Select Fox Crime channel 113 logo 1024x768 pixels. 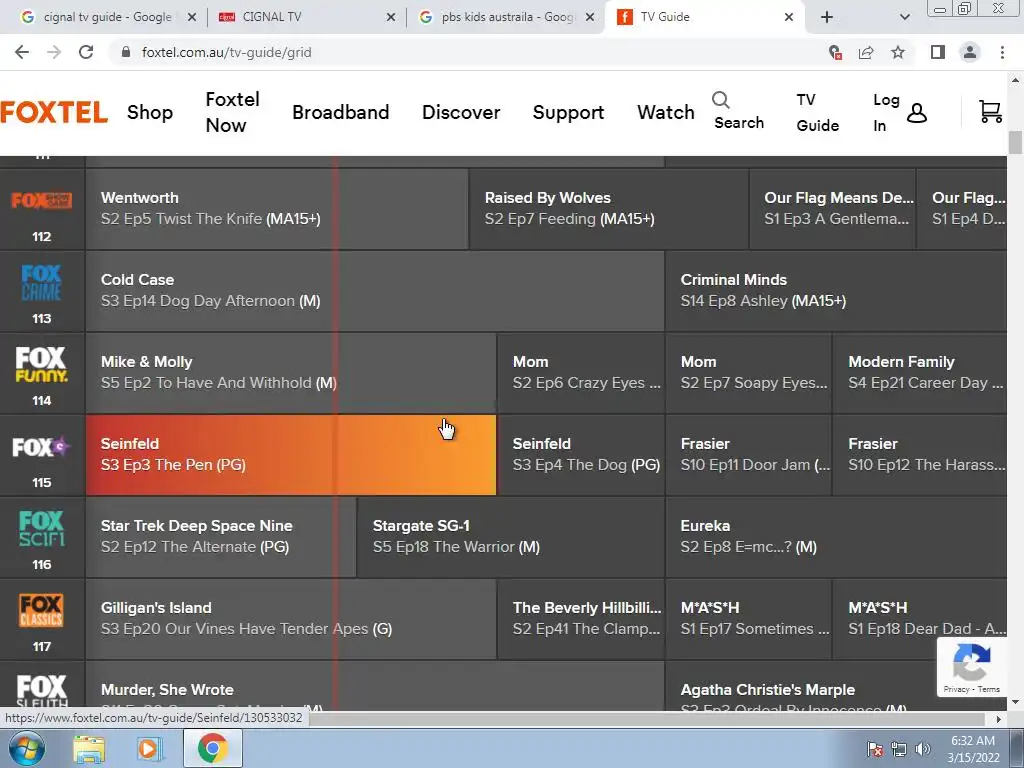click(42, 282)
